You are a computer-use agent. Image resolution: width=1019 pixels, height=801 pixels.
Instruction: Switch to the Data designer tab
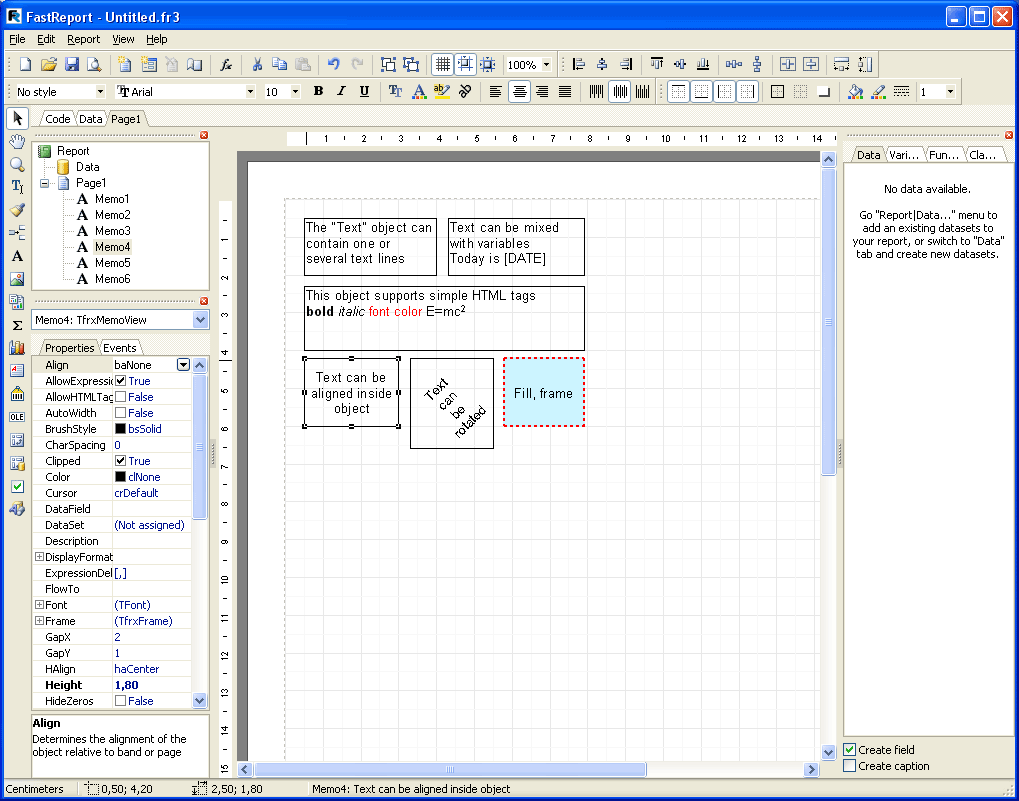click(90, 119)
